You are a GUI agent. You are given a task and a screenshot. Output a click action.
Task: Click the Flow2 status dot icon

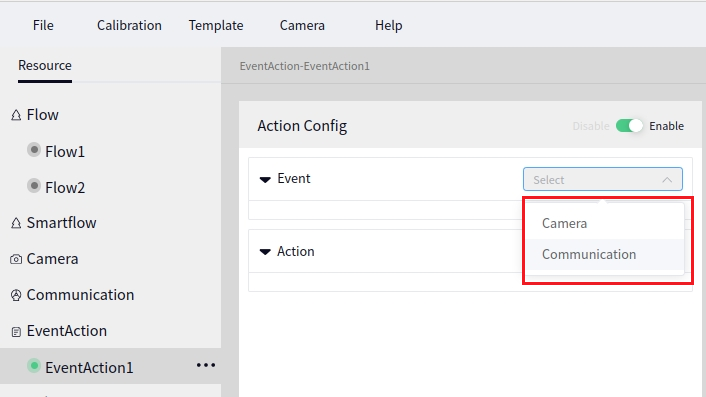click(34, 185)
